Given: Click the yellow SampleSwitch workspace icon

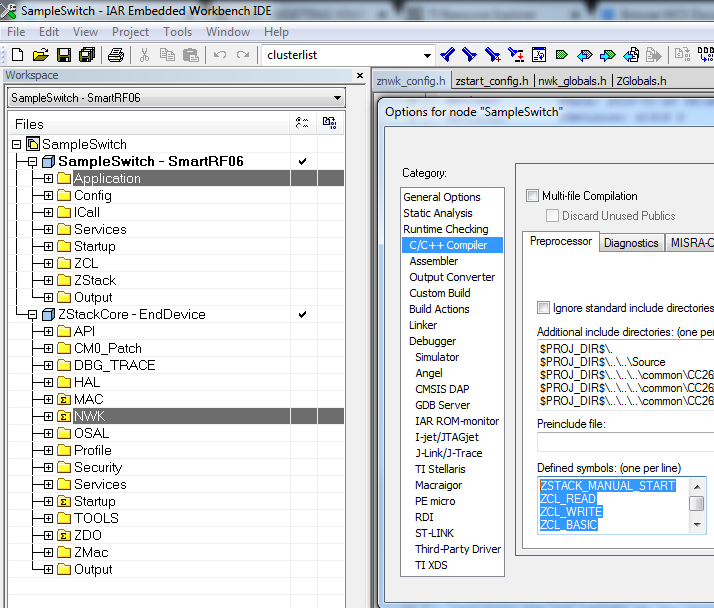Looking at the screenshot, I should click(x=32, y=144).
